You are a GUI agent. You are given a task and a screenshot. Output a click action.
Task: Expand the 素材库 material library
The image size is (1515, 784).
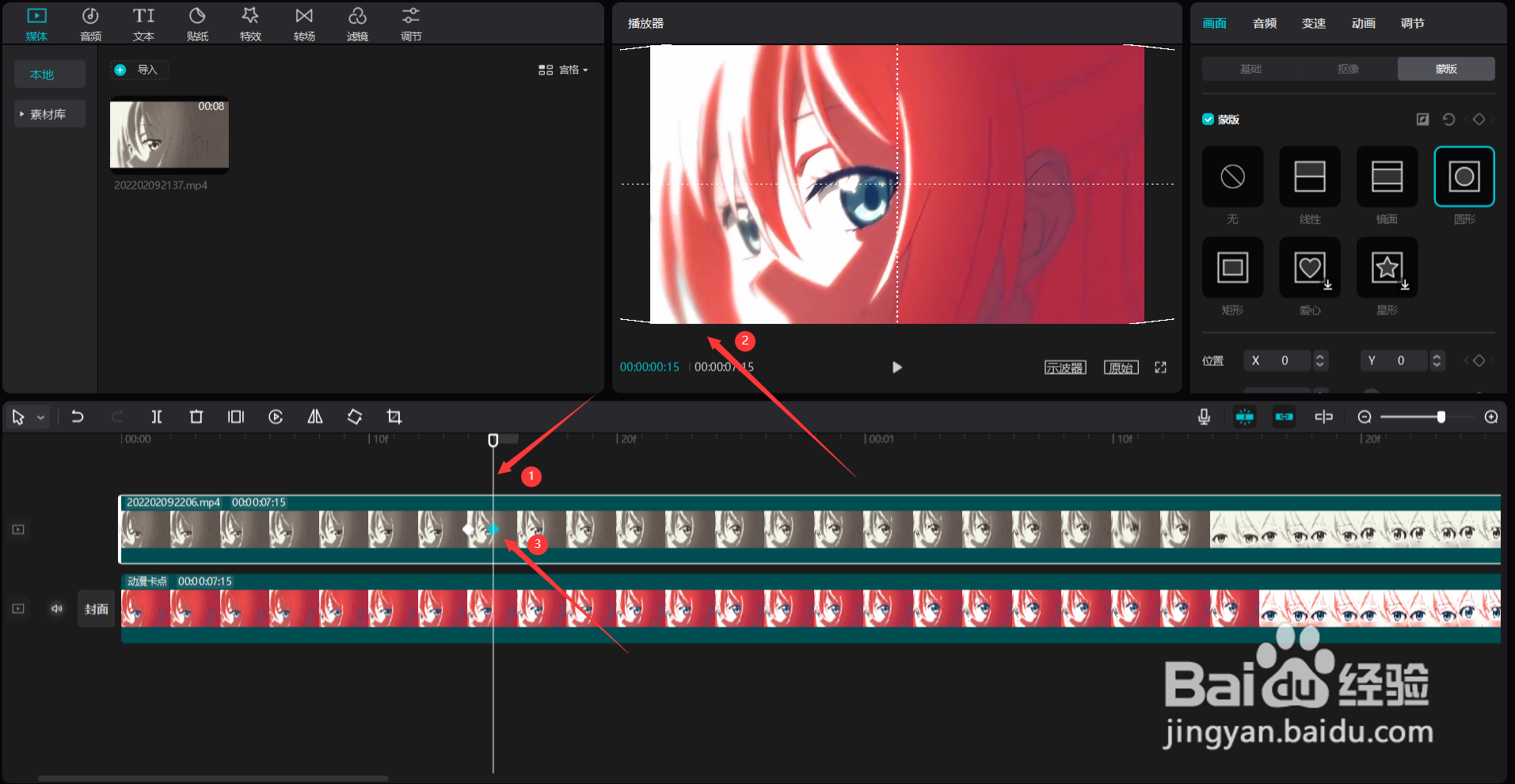[49, 114]
